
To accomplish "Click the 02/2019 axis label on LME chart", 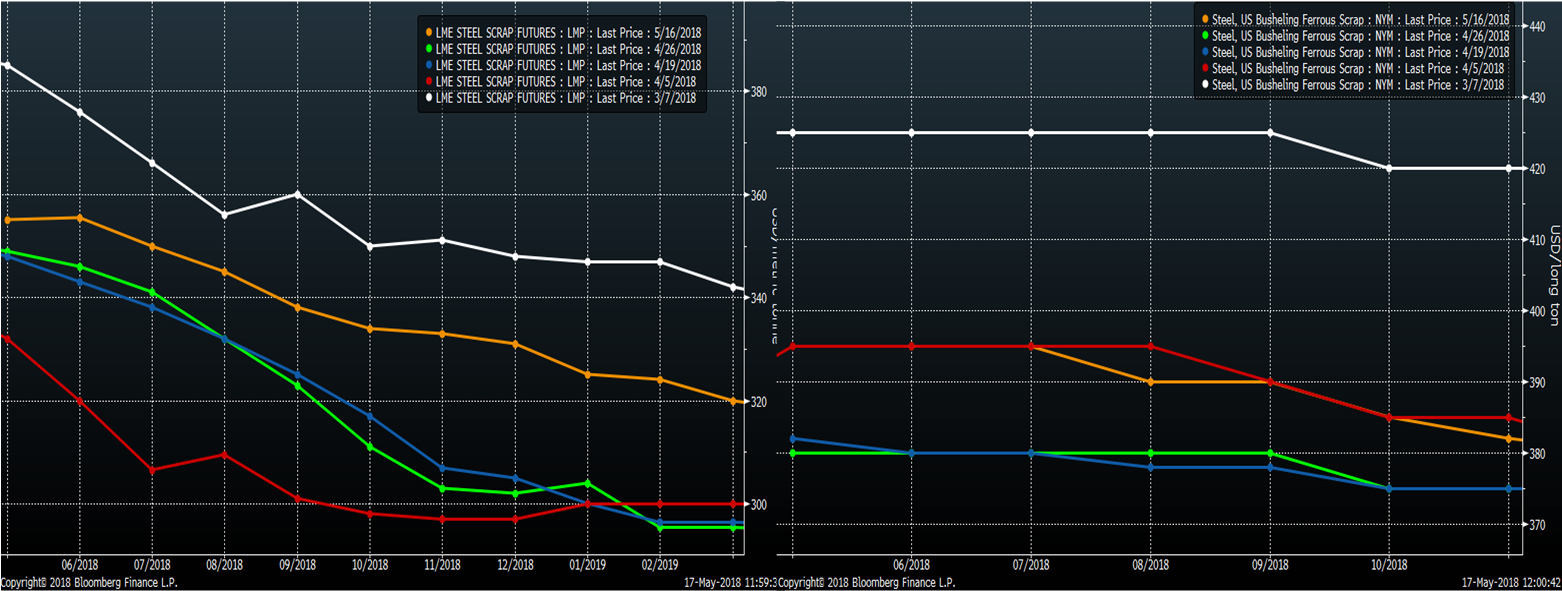I will [x=662, y=564].
